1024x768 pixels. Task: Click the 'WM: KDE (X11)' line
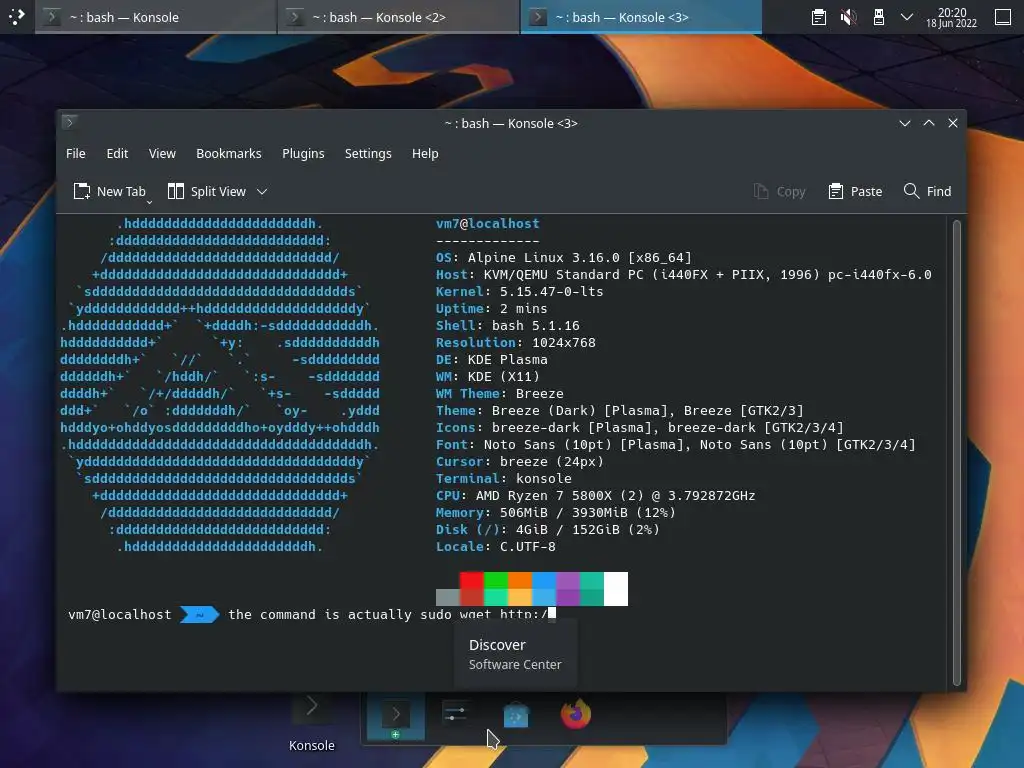(x=488, y=376)
